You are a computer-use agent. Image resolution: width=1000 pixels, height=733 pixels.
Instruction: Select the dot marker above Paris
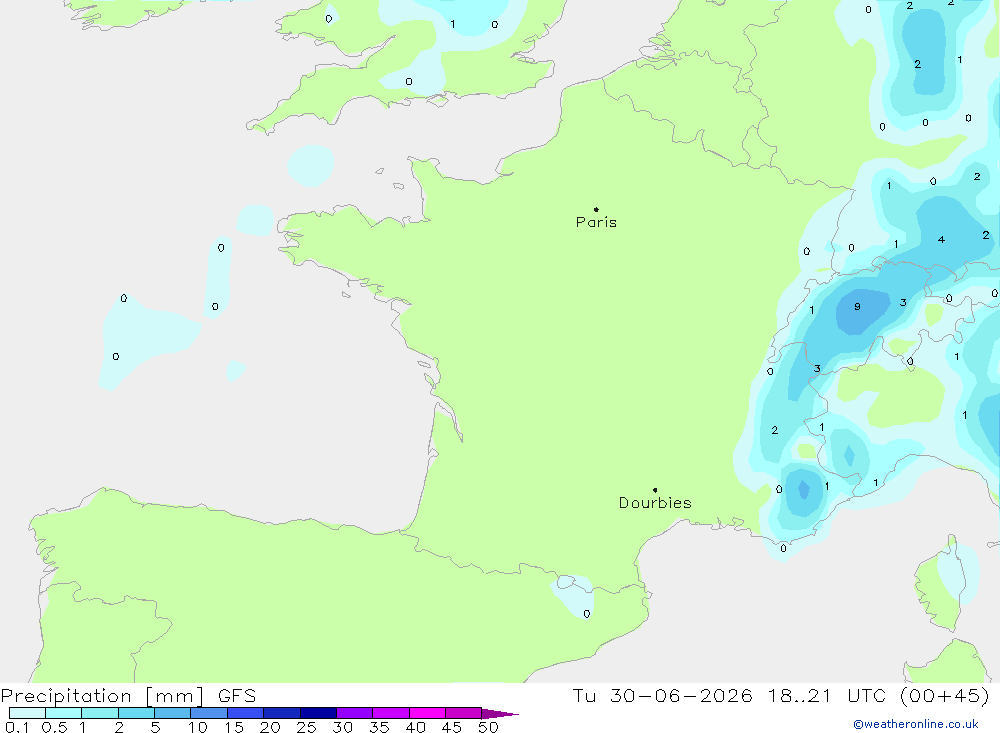pyautogui.click(x=596, y=209)
